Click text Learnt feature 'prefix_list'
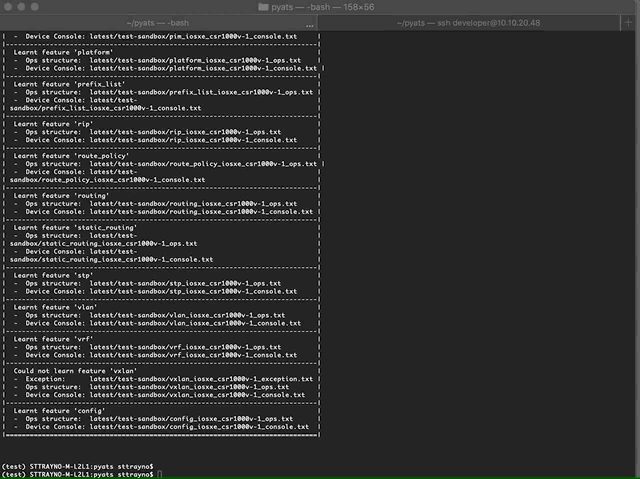The image size is (640, 479). tap(69, 84)
